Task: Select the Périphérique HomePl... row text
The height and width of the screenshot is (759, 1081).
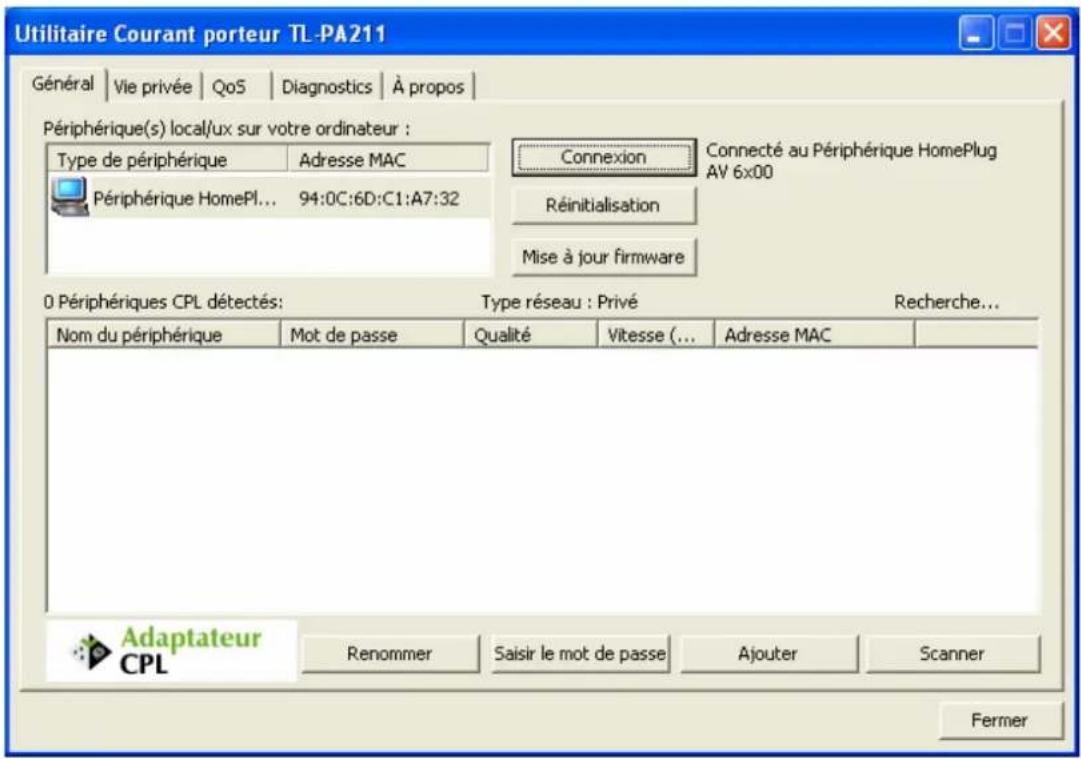Action: 185,199
